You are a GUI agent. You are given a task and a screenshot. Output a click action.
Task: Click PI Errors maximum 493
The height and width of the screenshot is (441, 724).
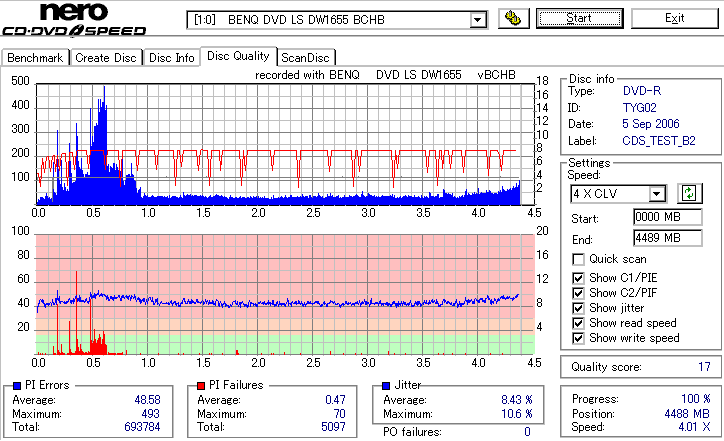pyautogui.click(x=150, y=414)
